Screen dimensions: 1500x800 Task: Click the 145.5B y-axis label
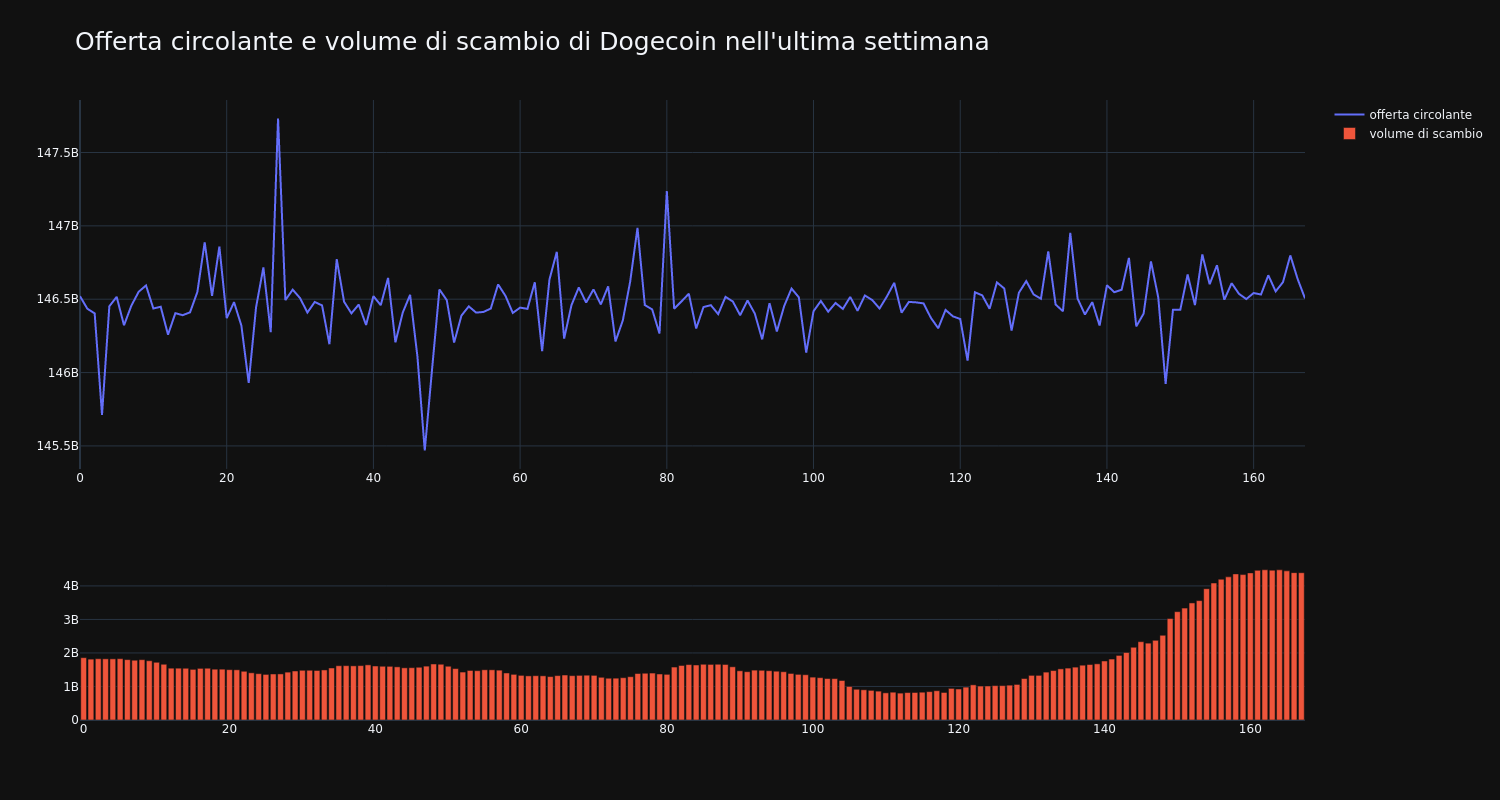coord(57,446)
